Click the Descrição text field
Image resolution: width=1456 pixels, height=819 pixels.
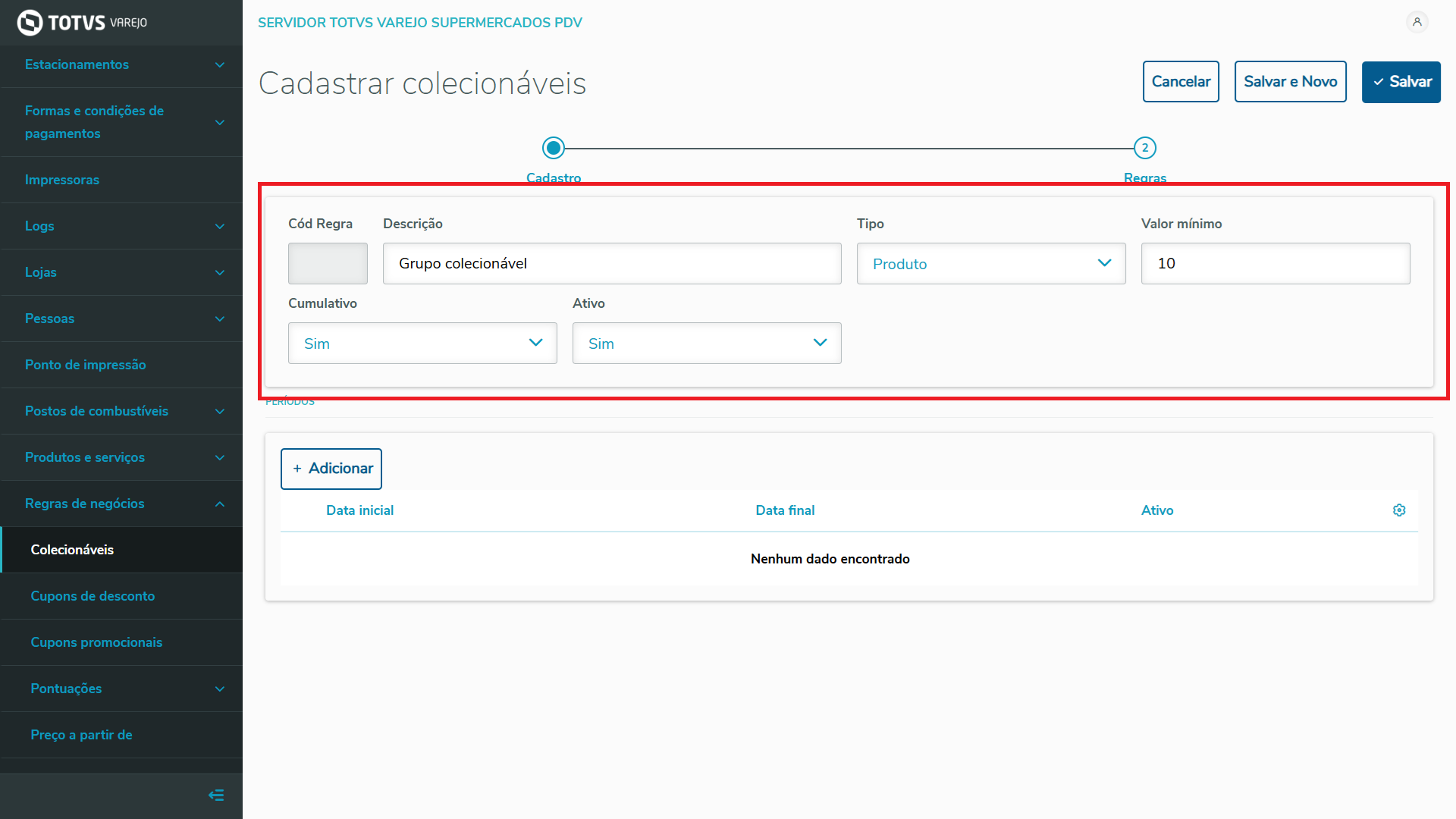click(611, 264)
